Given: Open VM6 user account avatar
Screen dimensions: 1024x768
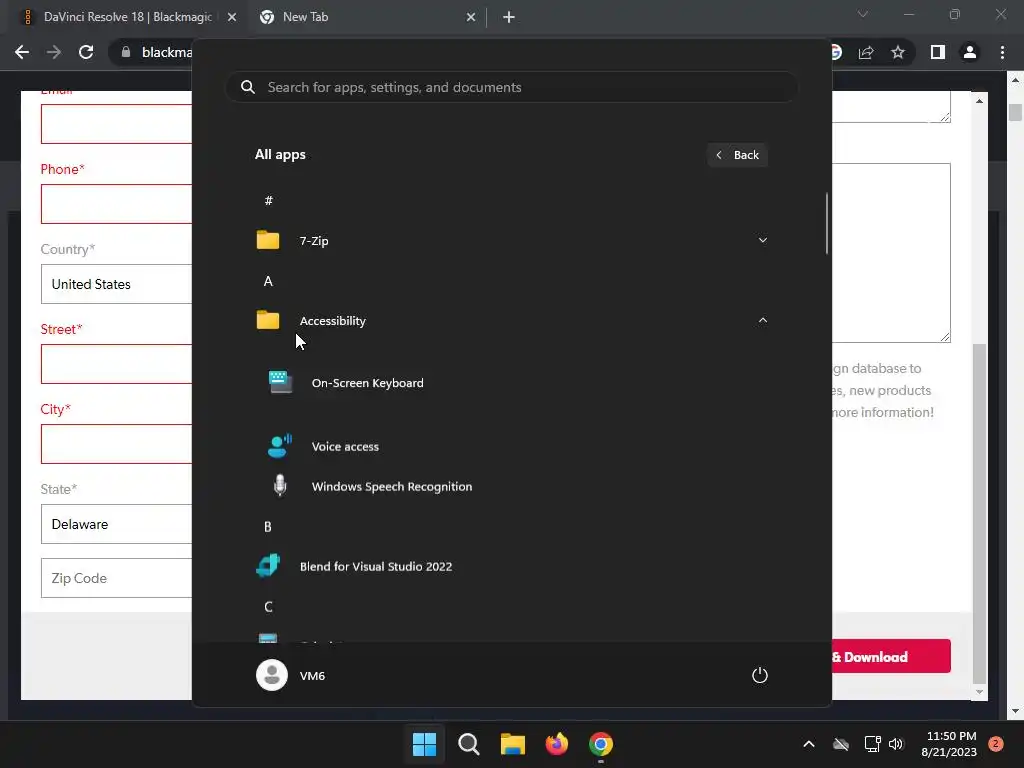Looking at the screenshot, I should click(272, 675).
